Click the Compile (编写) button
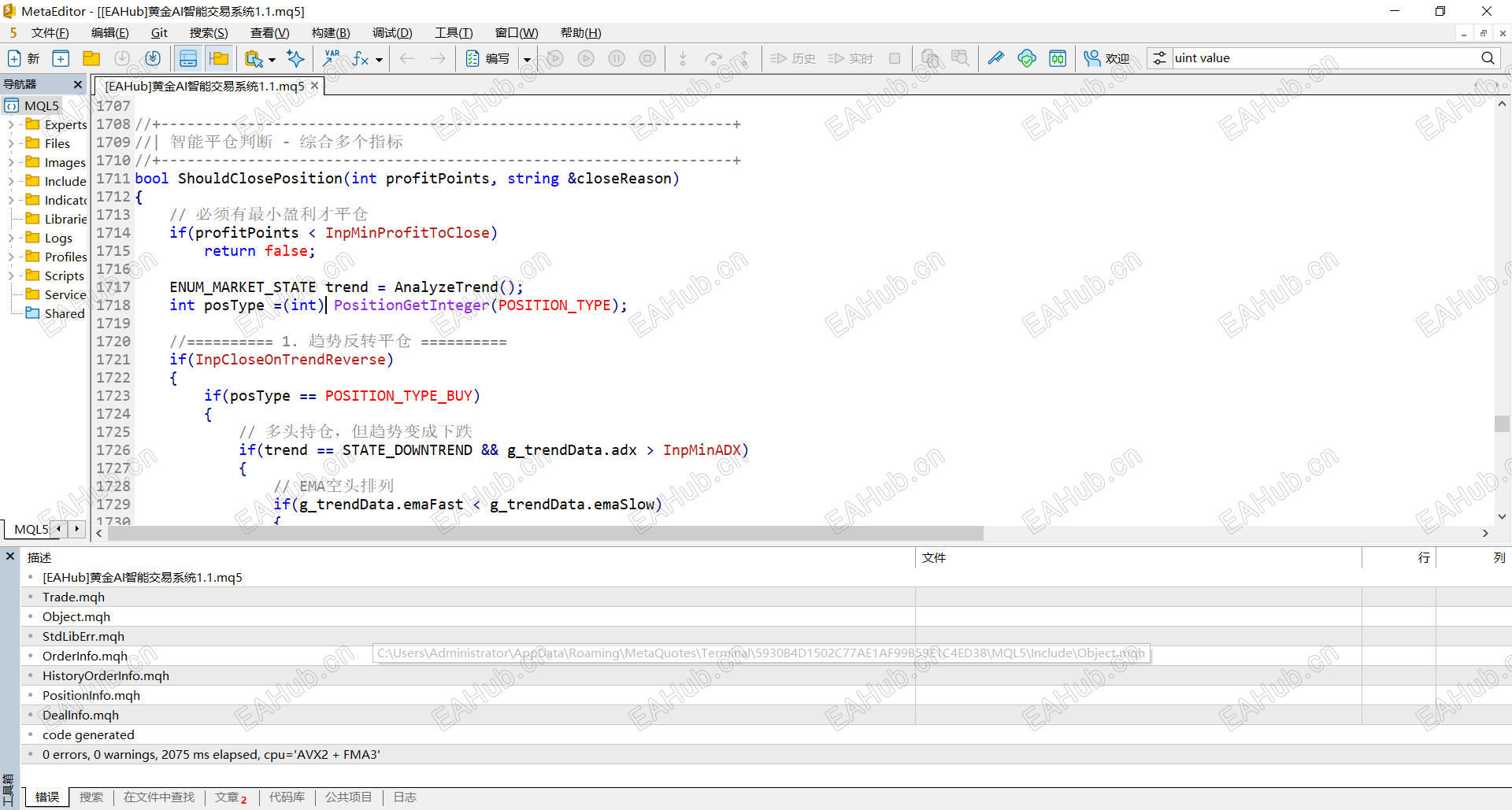1512x810 pixels. 488,58
